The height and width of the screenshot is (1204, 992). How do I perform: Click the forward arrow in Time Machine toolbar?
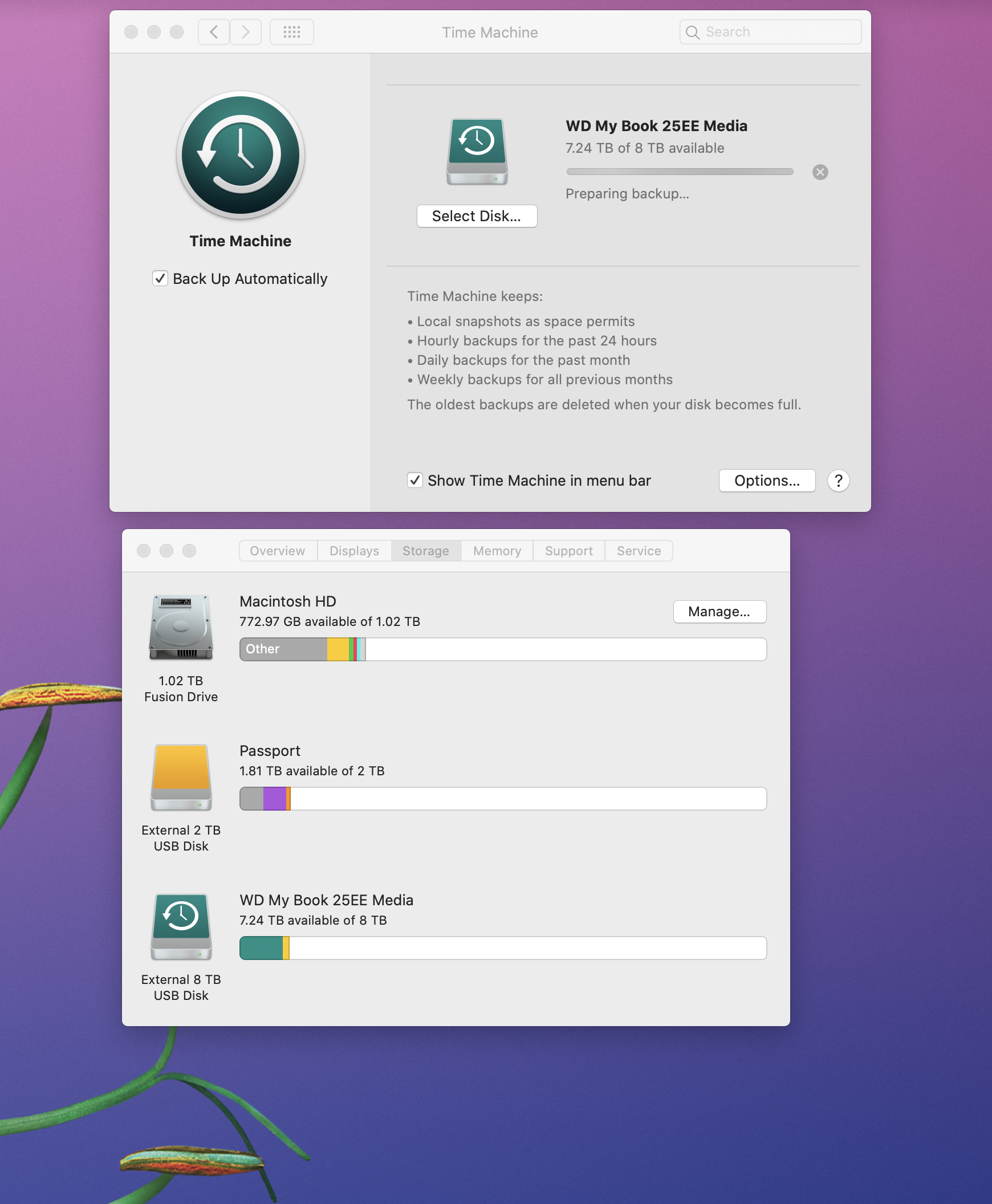(246, 32)
